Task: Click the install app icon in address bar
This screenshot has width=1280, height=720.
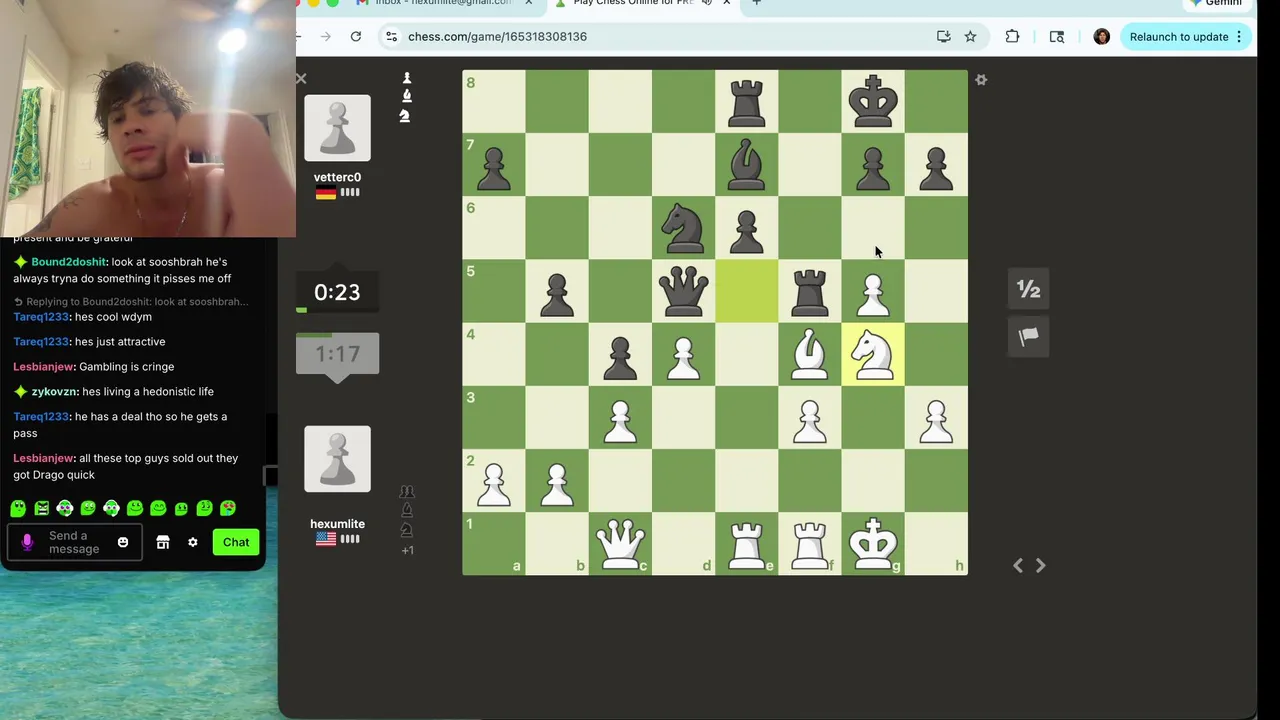Action: pos(943,36)
